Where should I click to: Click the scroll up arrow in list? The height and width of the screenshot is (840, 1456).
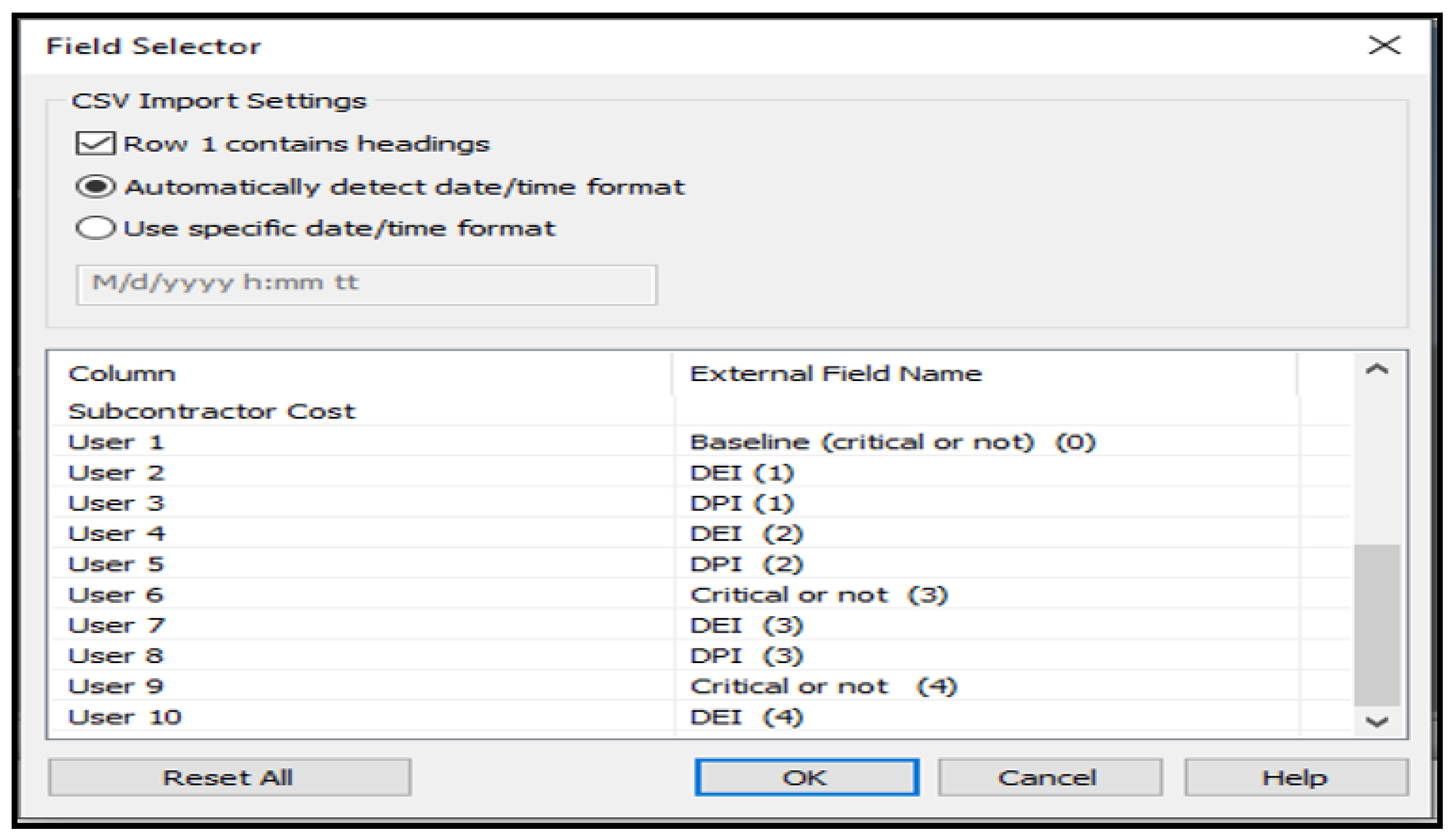point(1376,370)
